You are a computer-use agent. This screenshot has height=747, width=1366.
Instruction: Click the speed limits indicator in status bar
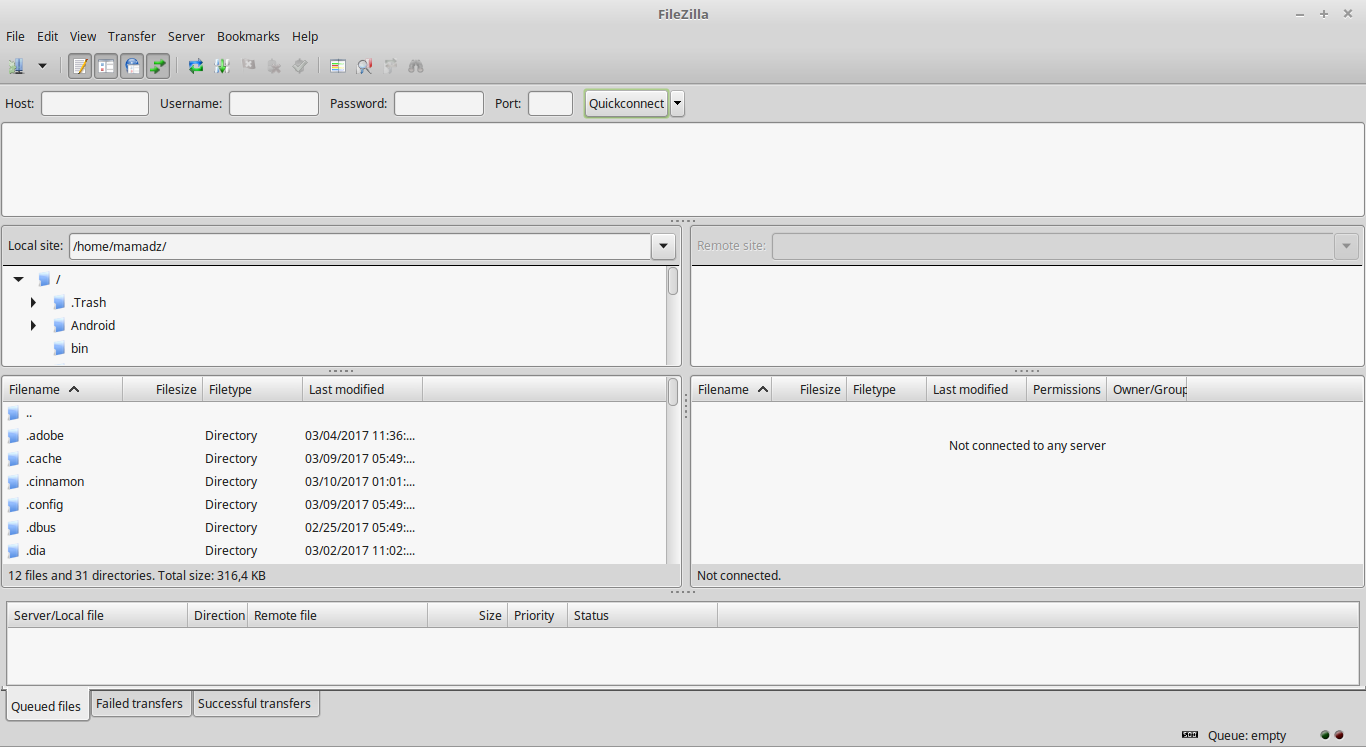(x=1190, y=735)
